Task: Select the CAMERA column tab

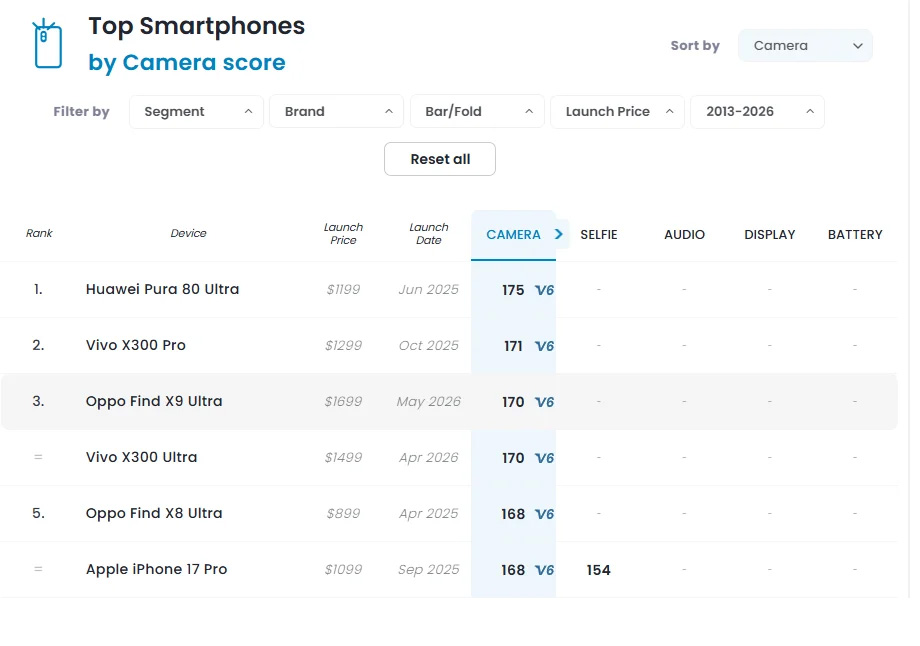Action: [513, 235]
